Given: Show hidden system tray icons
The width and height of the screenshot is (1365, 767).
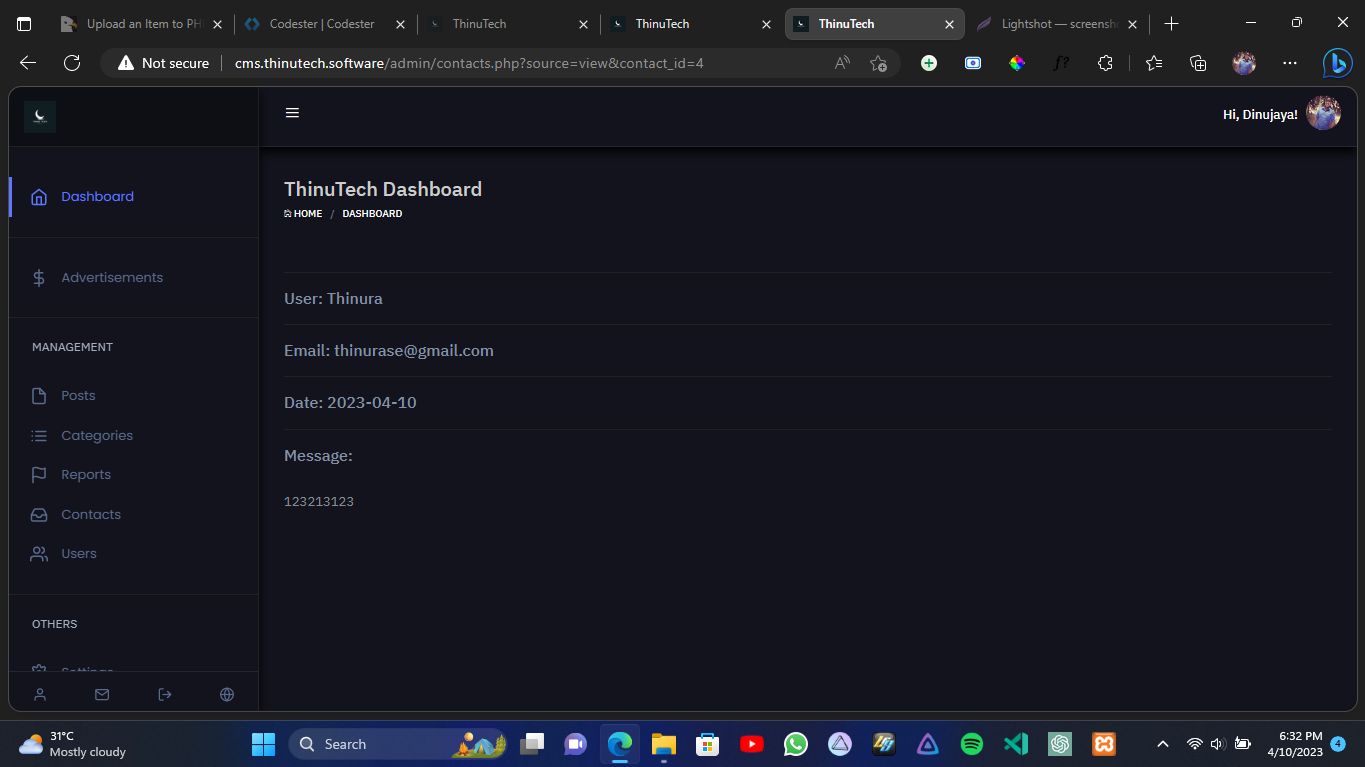Looking at the screenshot, I should (1163, 744).
